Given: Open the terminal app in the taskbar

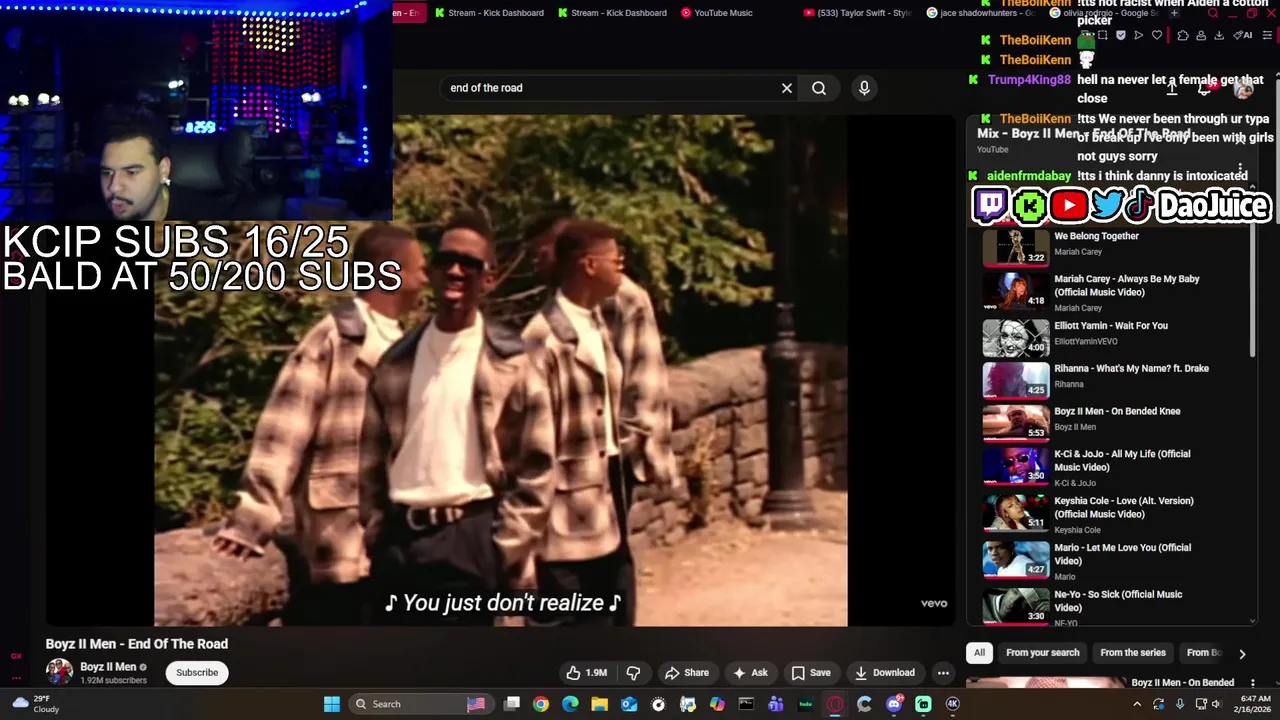Looking at the screenshot, I should click(746, 704).
